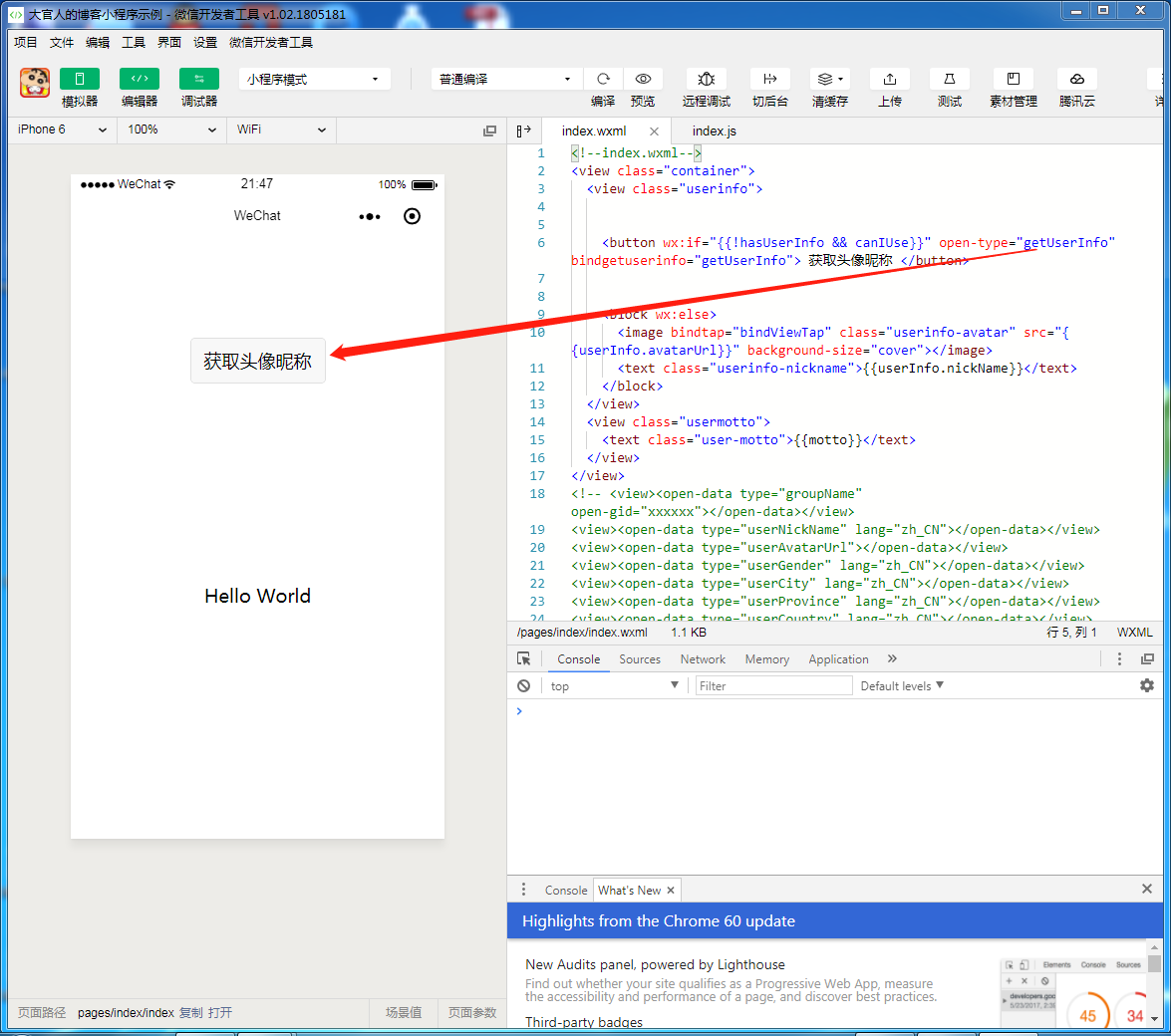Start remote debugging (远程调试)
Viewport: 1171px width, 1036px height.
pyautogui.click(x=706, y=79)
